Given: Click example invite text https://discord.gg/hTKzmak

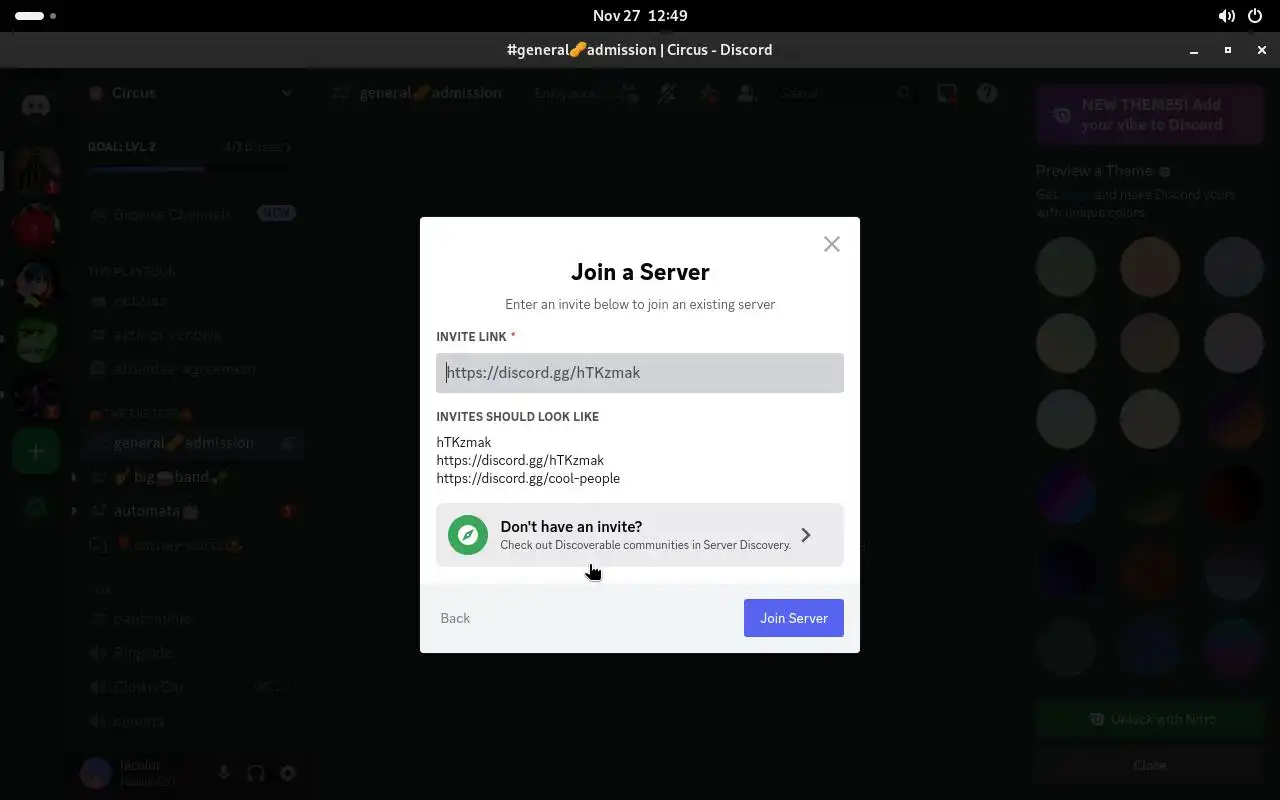Looking at the screenshot, I should coord(520,460).
